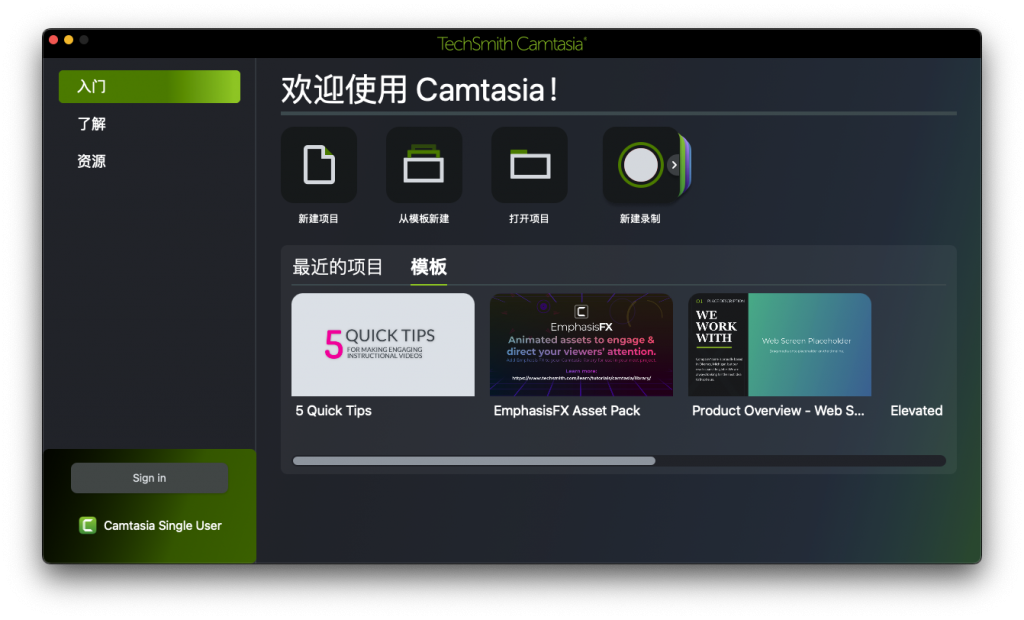Expand the arrow beside the New Recording (新建录制) button
The image size is (1024, 620).
tap(674, 165)
